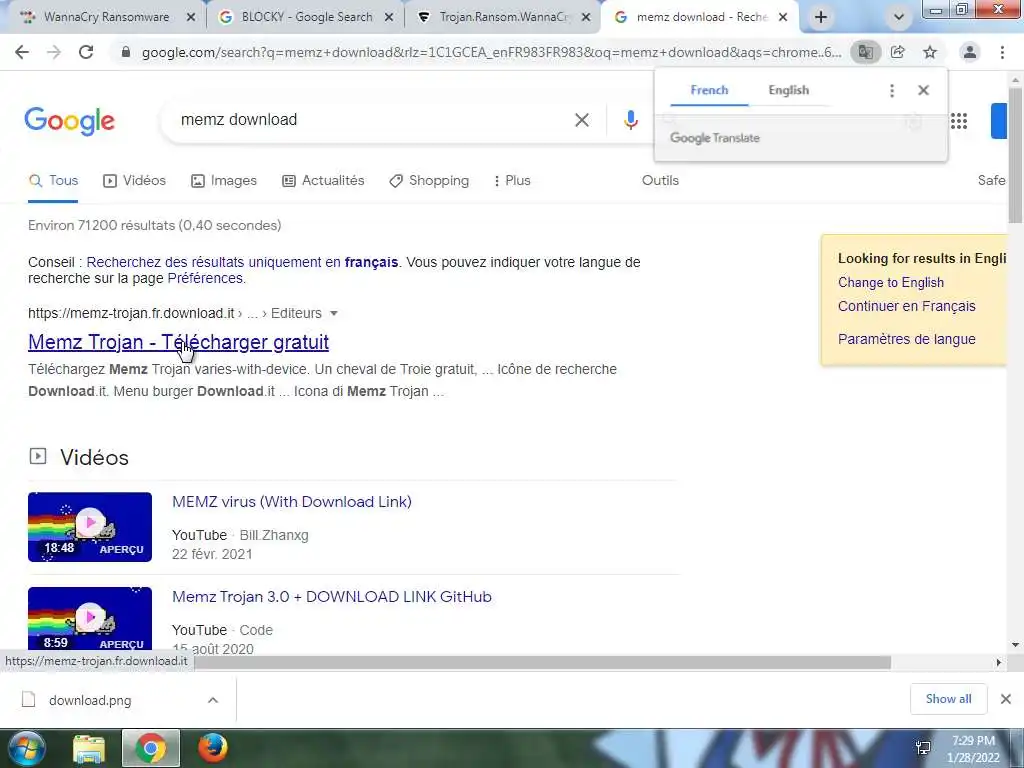Close the WannaCry Ransomware tab
Screen dimensions: 1024x768
(x=191, y=17)
